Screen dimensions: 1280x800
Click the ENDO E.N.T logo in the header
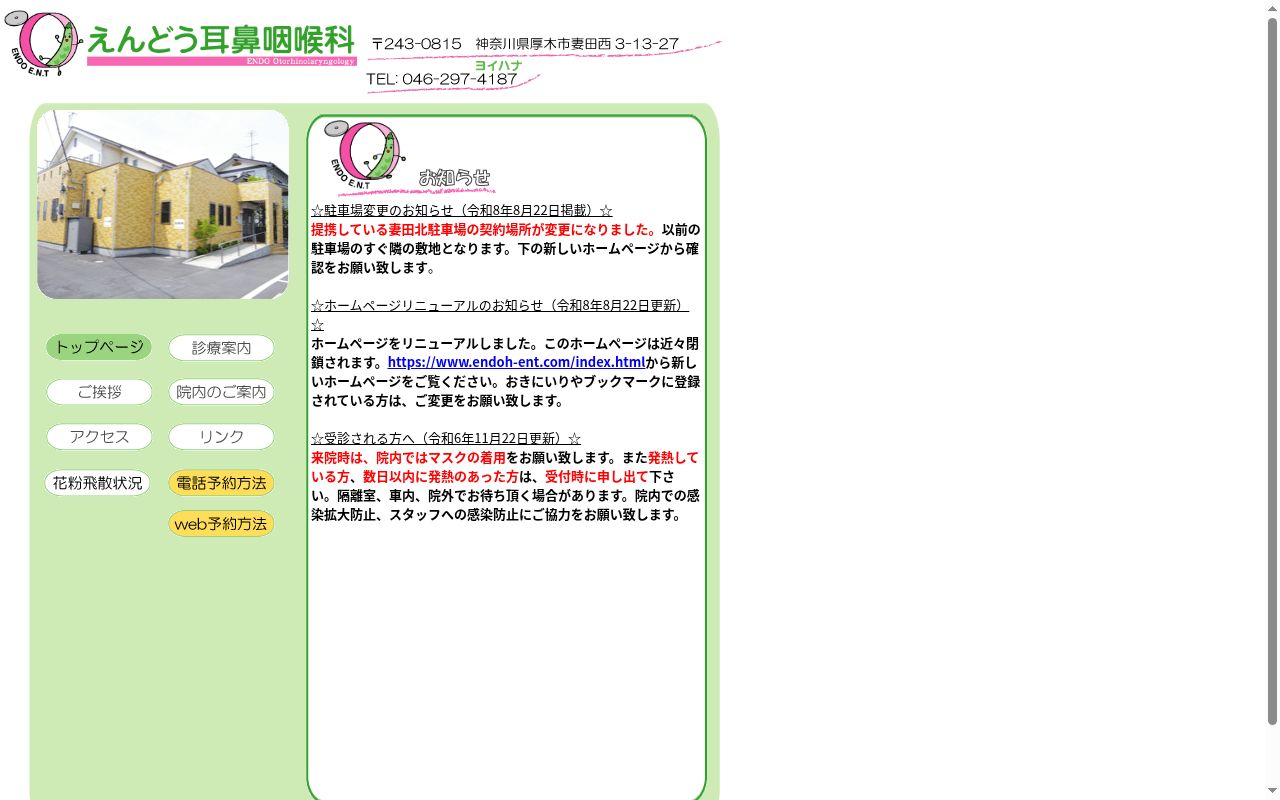[43, 44]
